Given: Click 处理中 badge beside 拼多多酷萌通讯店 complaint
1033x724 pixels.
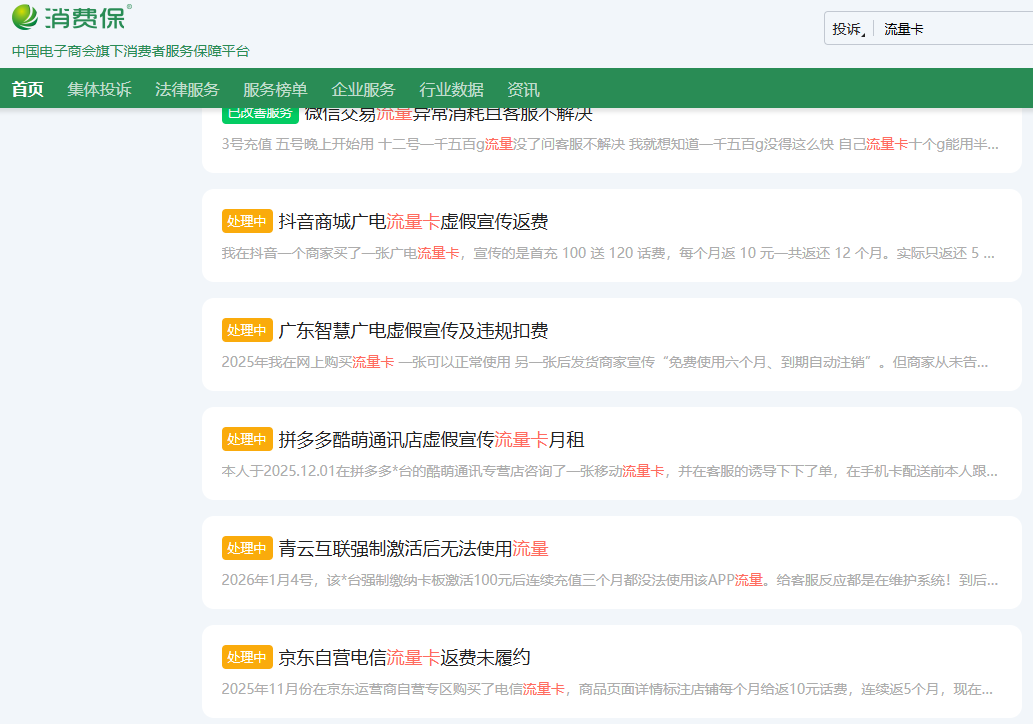Looking at the screenshot, I should pos(247,440).
